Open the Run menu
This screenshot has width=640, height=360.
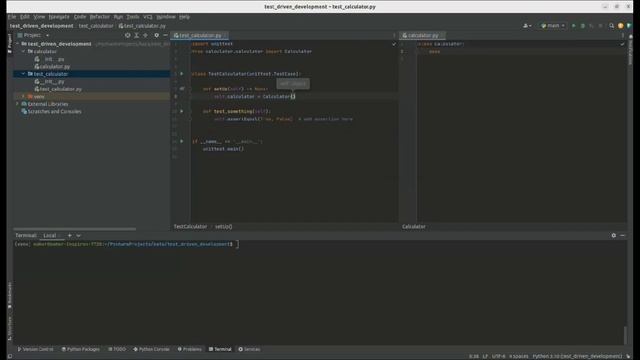click(x=118, y=17)
